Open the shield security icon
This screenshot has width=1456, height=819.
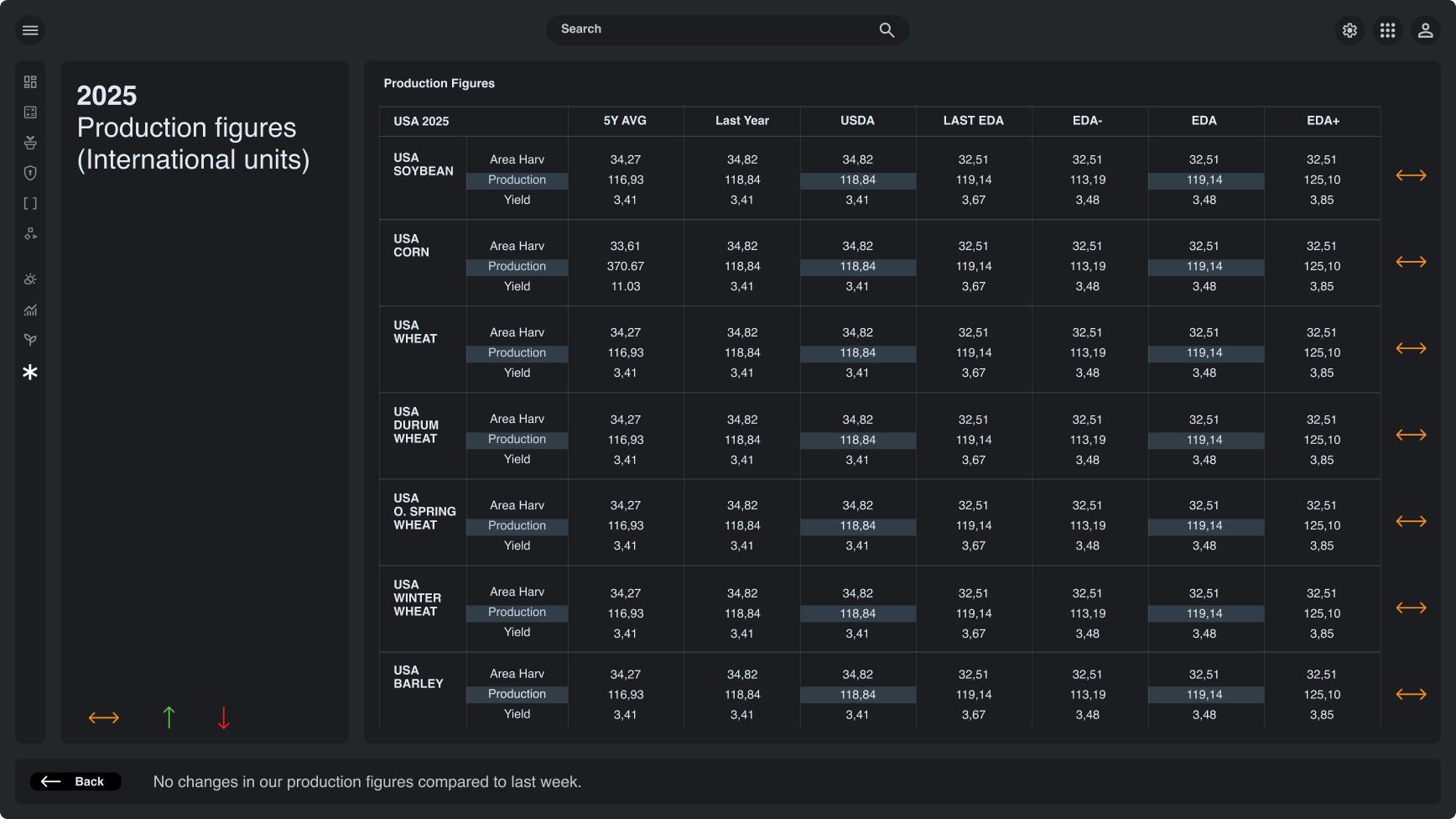click(x=30, y=173)
